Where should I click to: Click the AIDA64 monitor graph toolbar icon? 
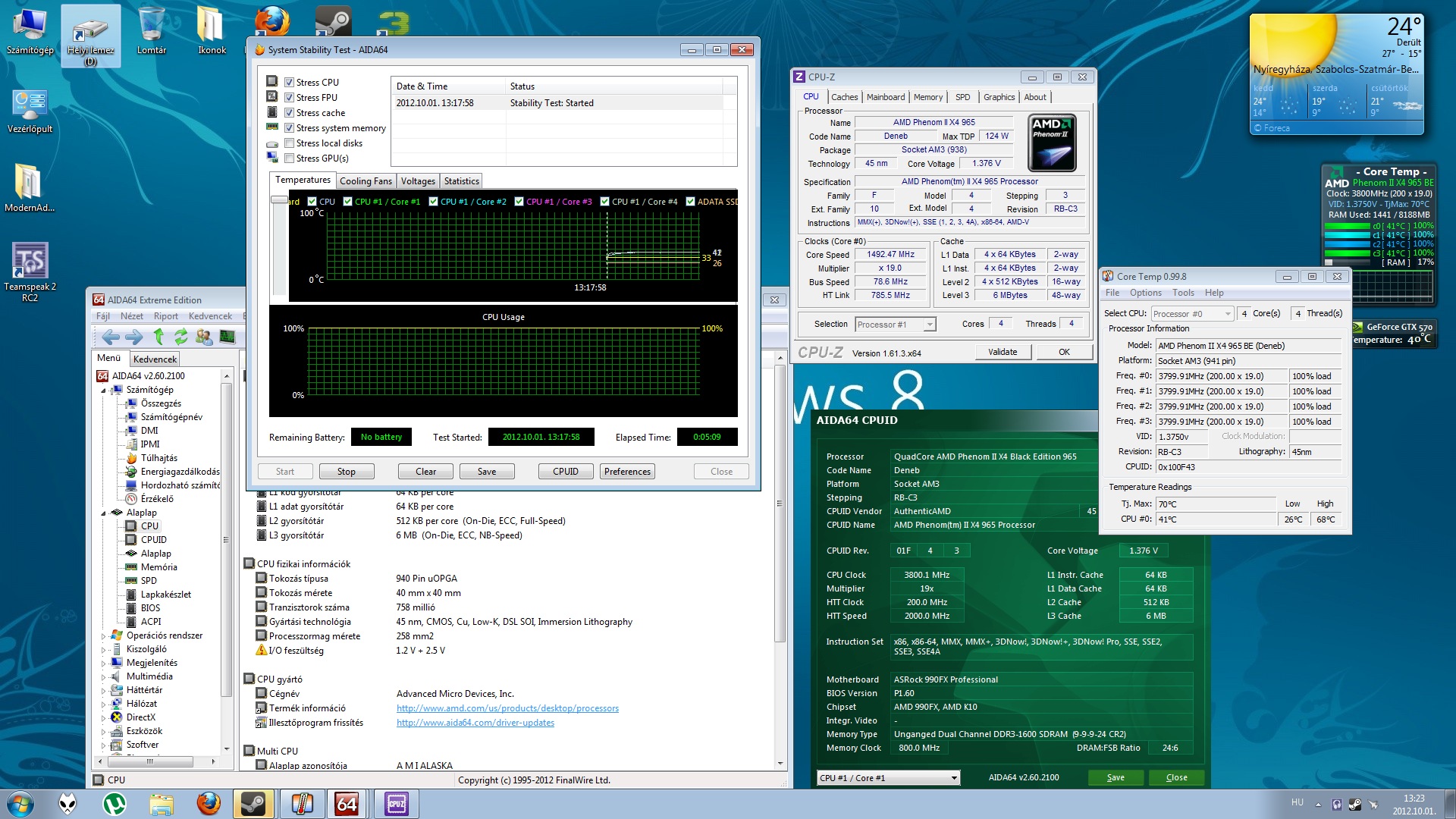pyautogui.click(x=227, y=337)
